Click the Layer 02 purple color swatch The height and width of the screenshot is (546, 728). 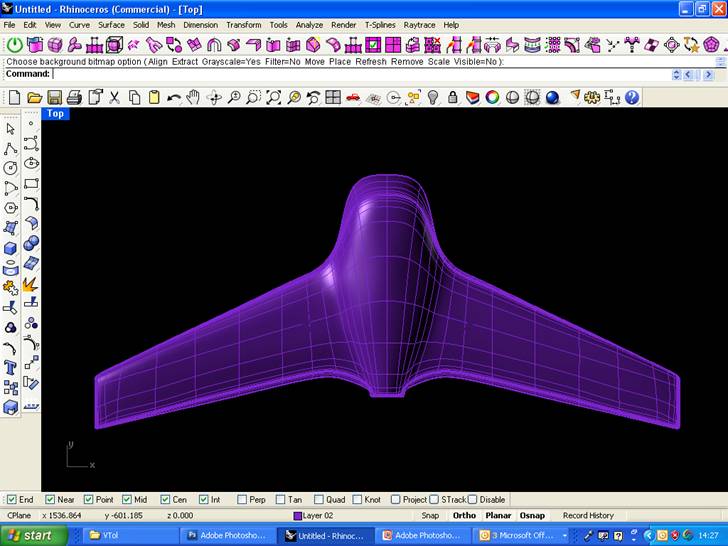point(298,516)
